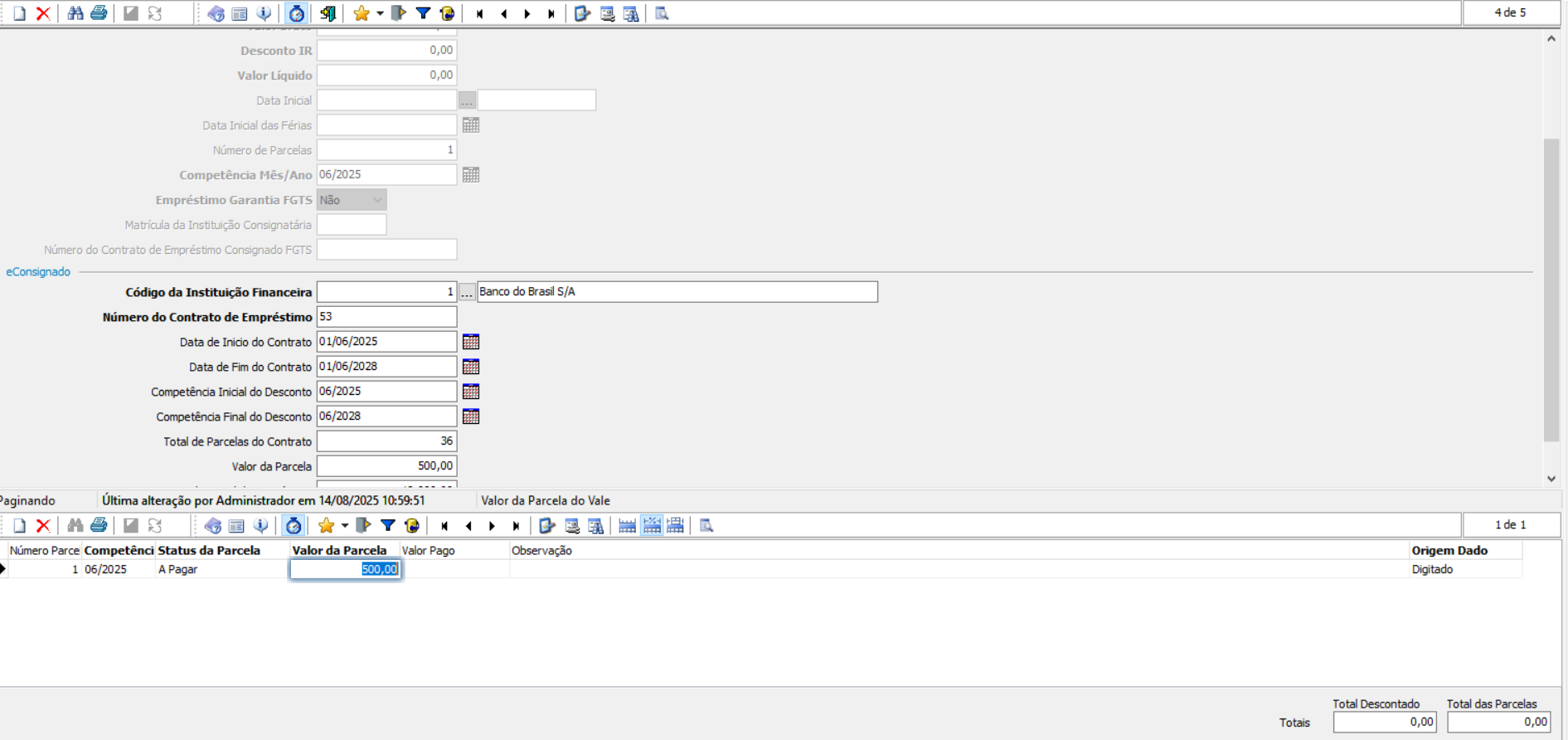The width and height of the screenshot is (1568, 740).
Task: Toggle the highlighted middle grid layout button
Action: [652, 525]
